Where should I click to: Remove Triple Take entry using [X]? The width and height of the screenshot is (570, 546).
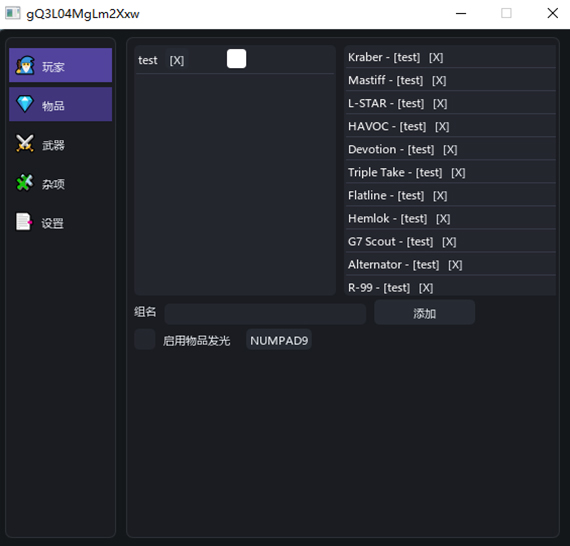coord(458,173)
